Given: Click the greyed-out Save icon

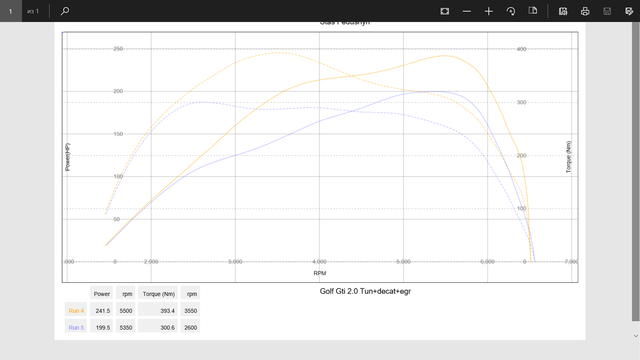Looking at the screenshot, I should point(607,11).
